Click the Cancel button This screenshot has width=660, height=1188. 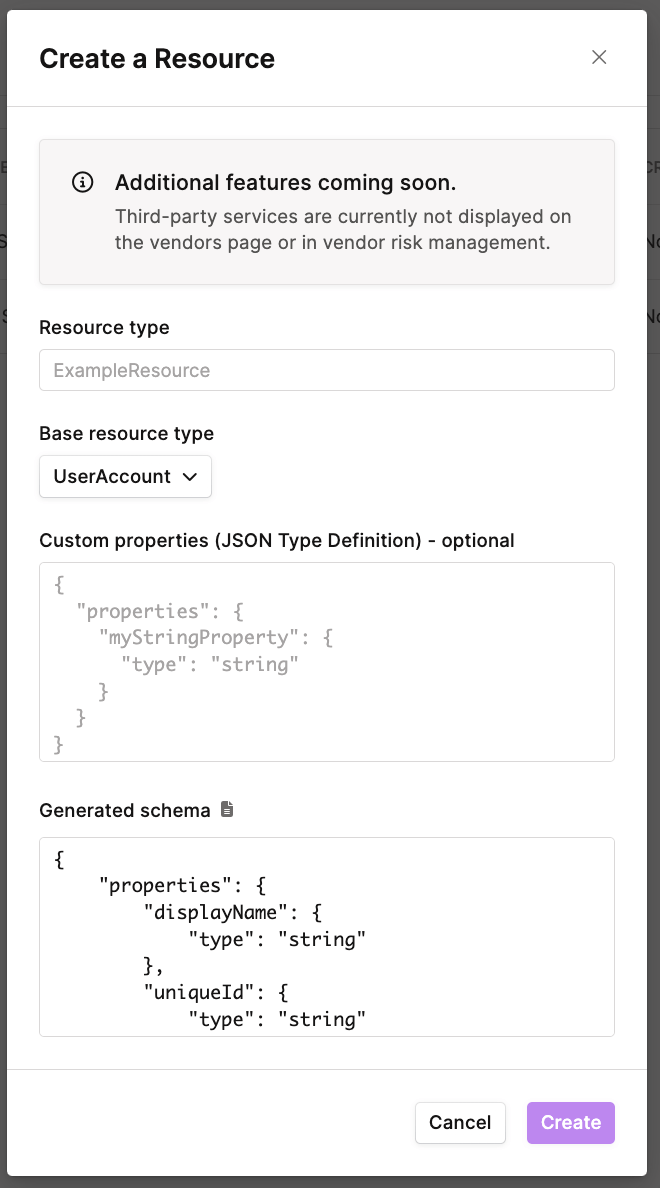coord(460,1122)
